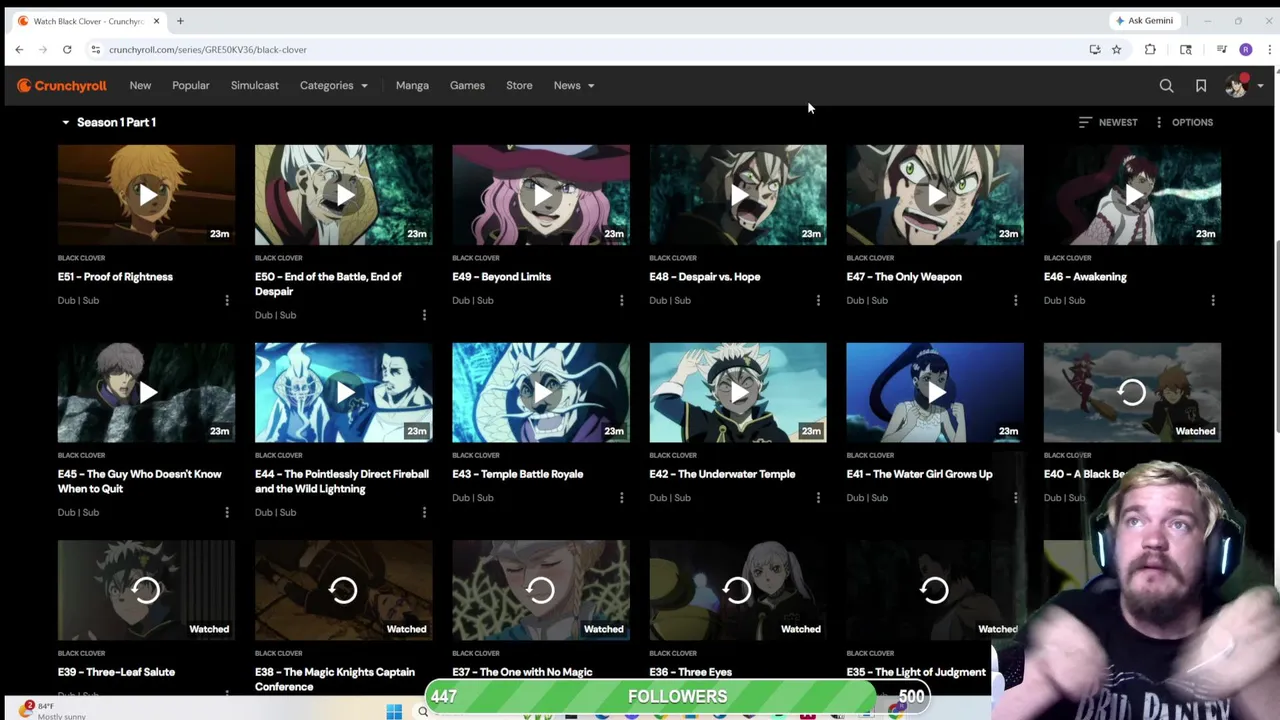The width and height of the screenshot is (1280, 720).
Task: Play E47 The Only Weapon thumbnail
Action: [x=934, y=195]
